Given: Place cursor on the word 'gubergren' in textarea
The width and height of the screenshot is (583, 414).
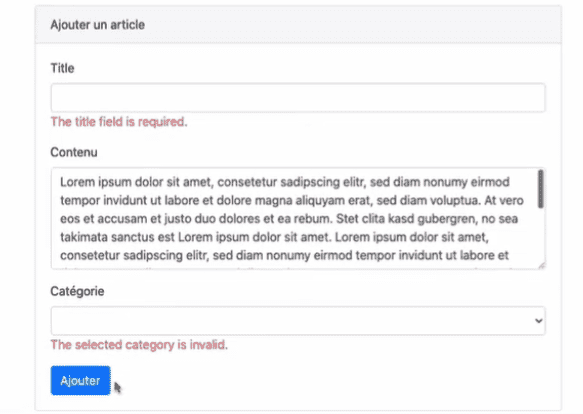Looking at the screenshot, I should click(447, 219).
